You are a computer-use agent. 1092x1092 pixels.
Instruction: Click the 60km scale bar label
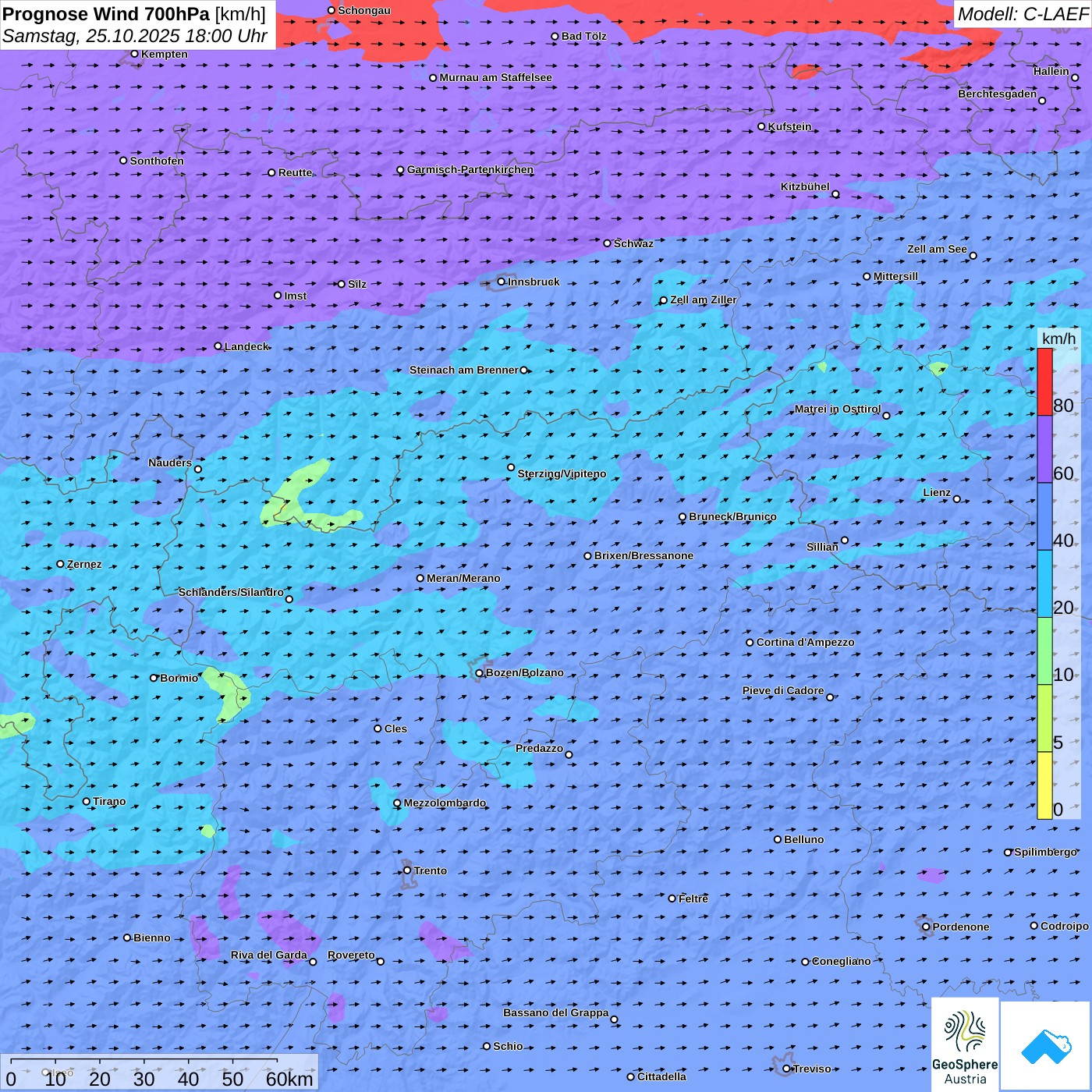coord(289,1079)
